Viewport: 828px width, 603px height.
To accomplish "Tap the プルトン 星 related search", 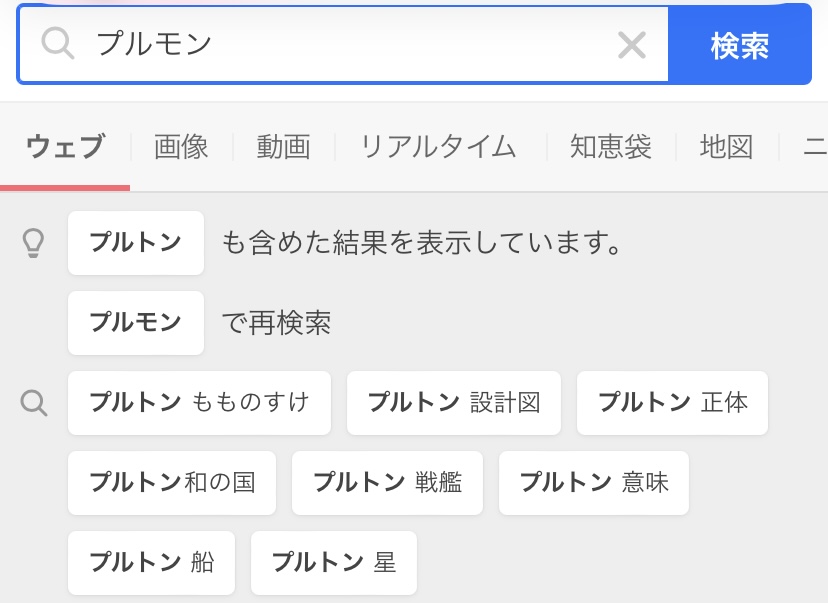I will [x=333, y=563].
